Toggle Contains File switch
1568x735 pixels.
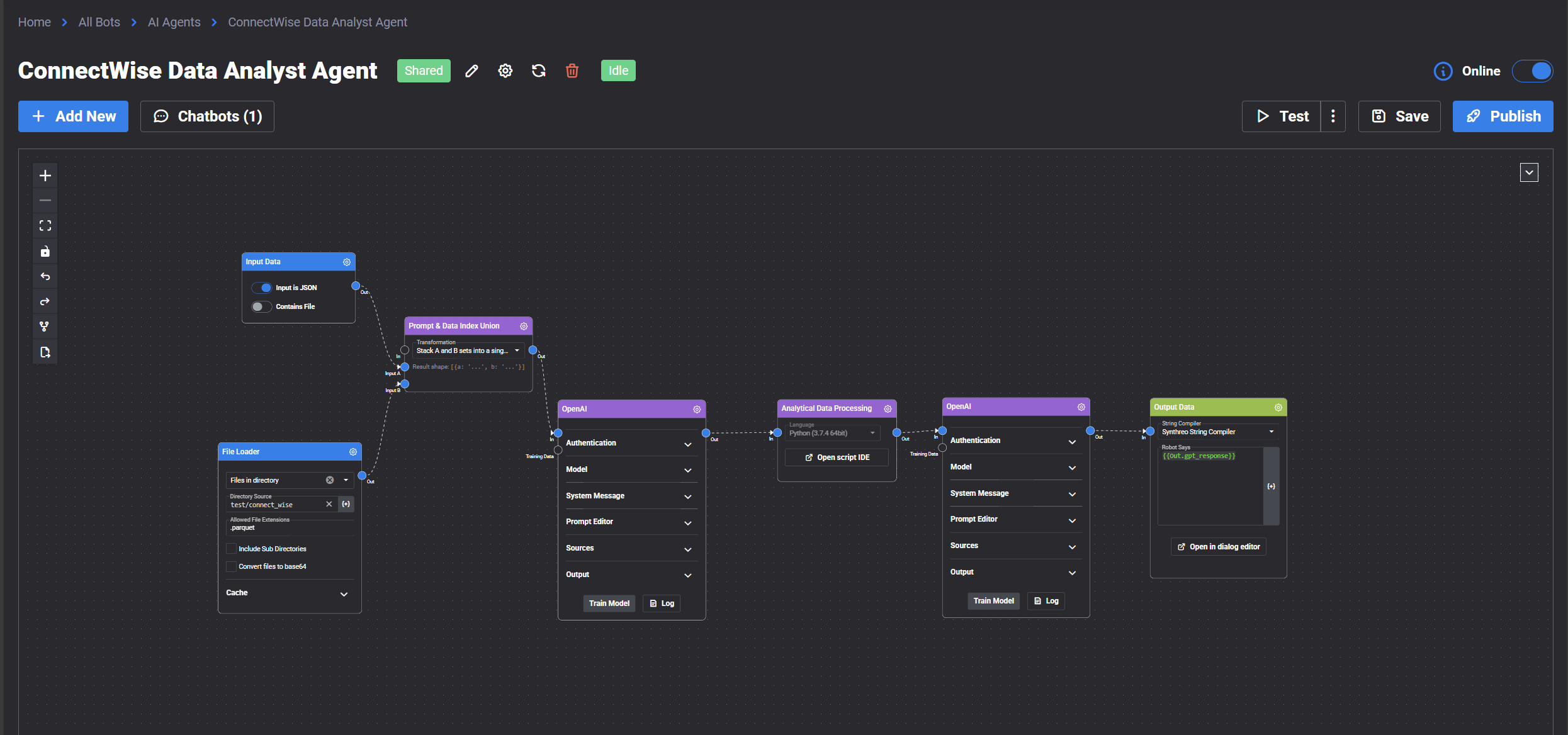tap(262, 306)
